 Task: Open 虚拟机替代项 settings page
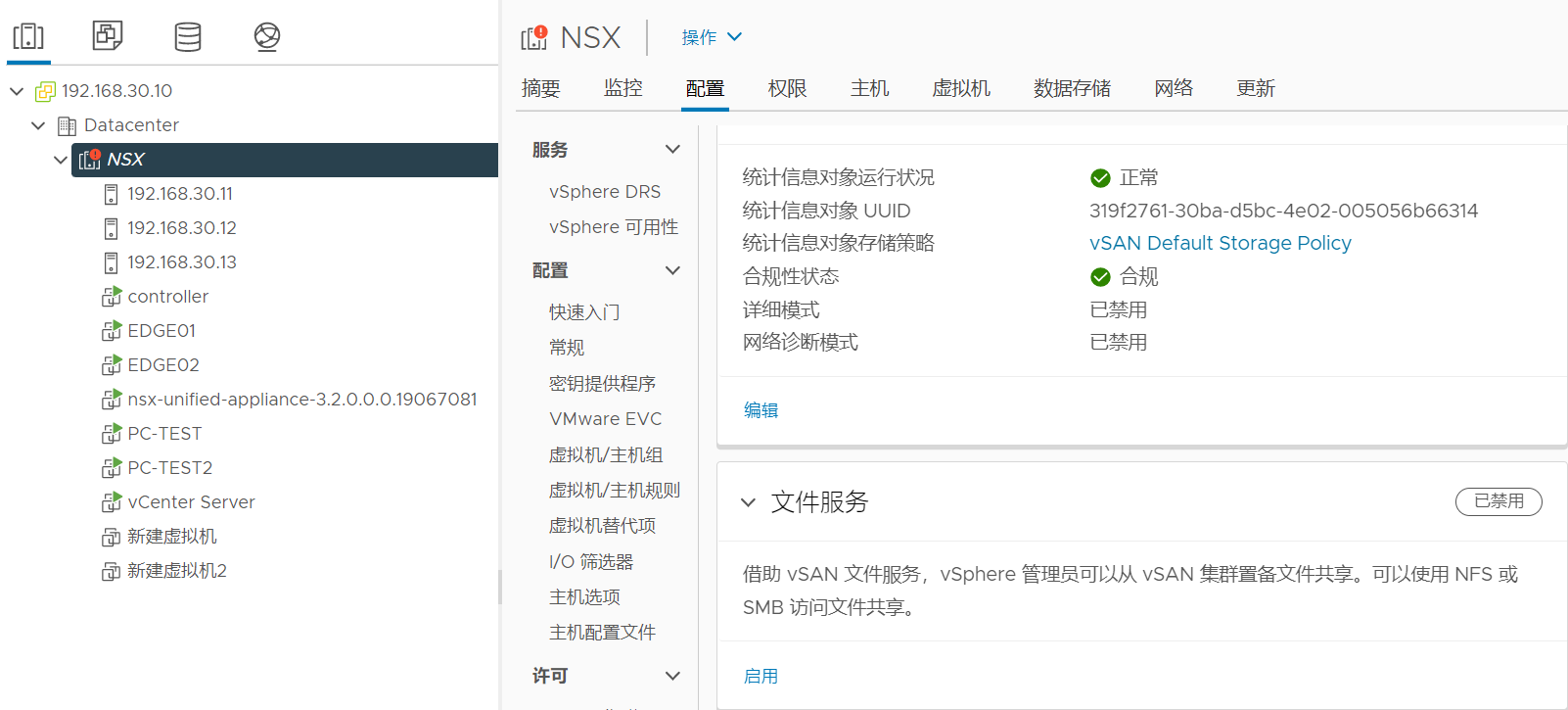(602, 526)
